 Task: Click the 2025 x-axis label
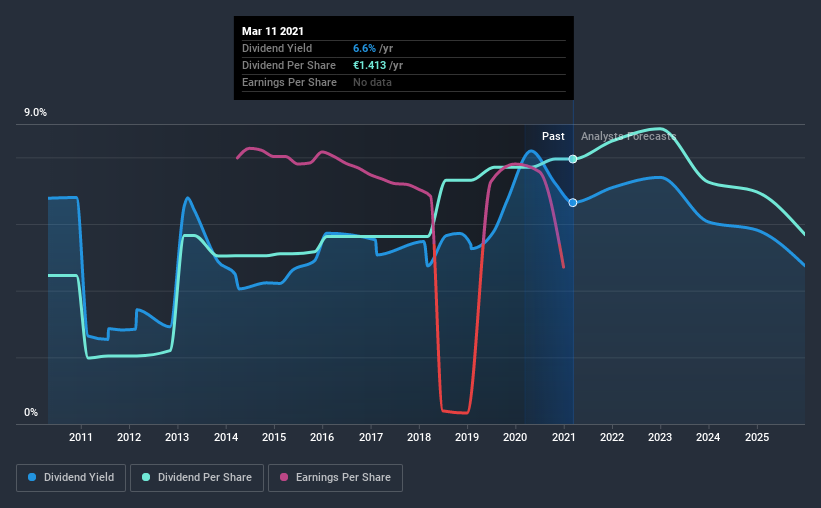757,437
